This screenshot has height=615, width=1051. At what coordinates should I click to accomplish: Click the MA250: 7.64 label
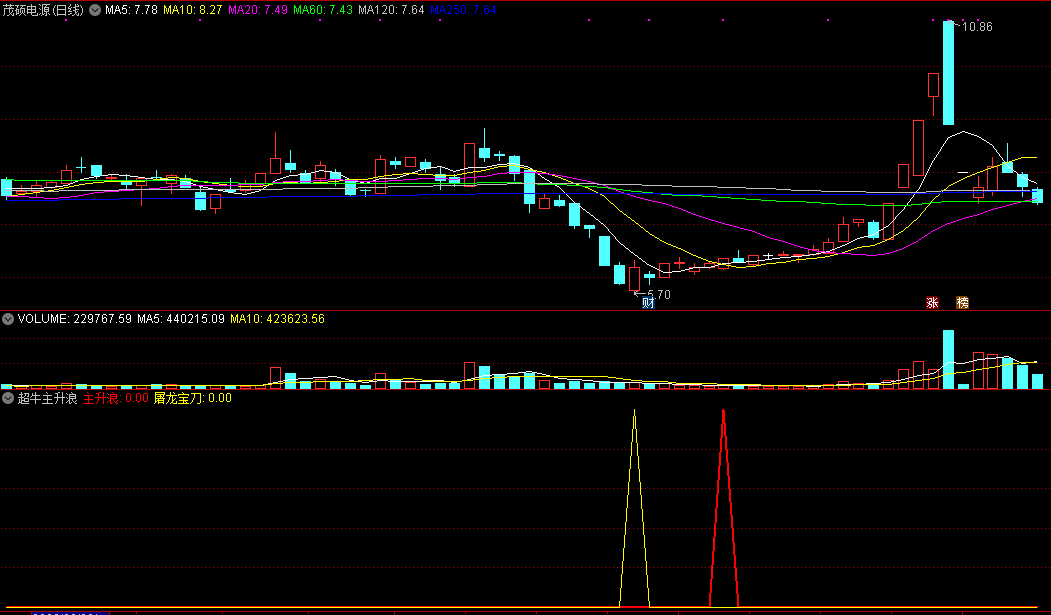(x=463, y=10)
